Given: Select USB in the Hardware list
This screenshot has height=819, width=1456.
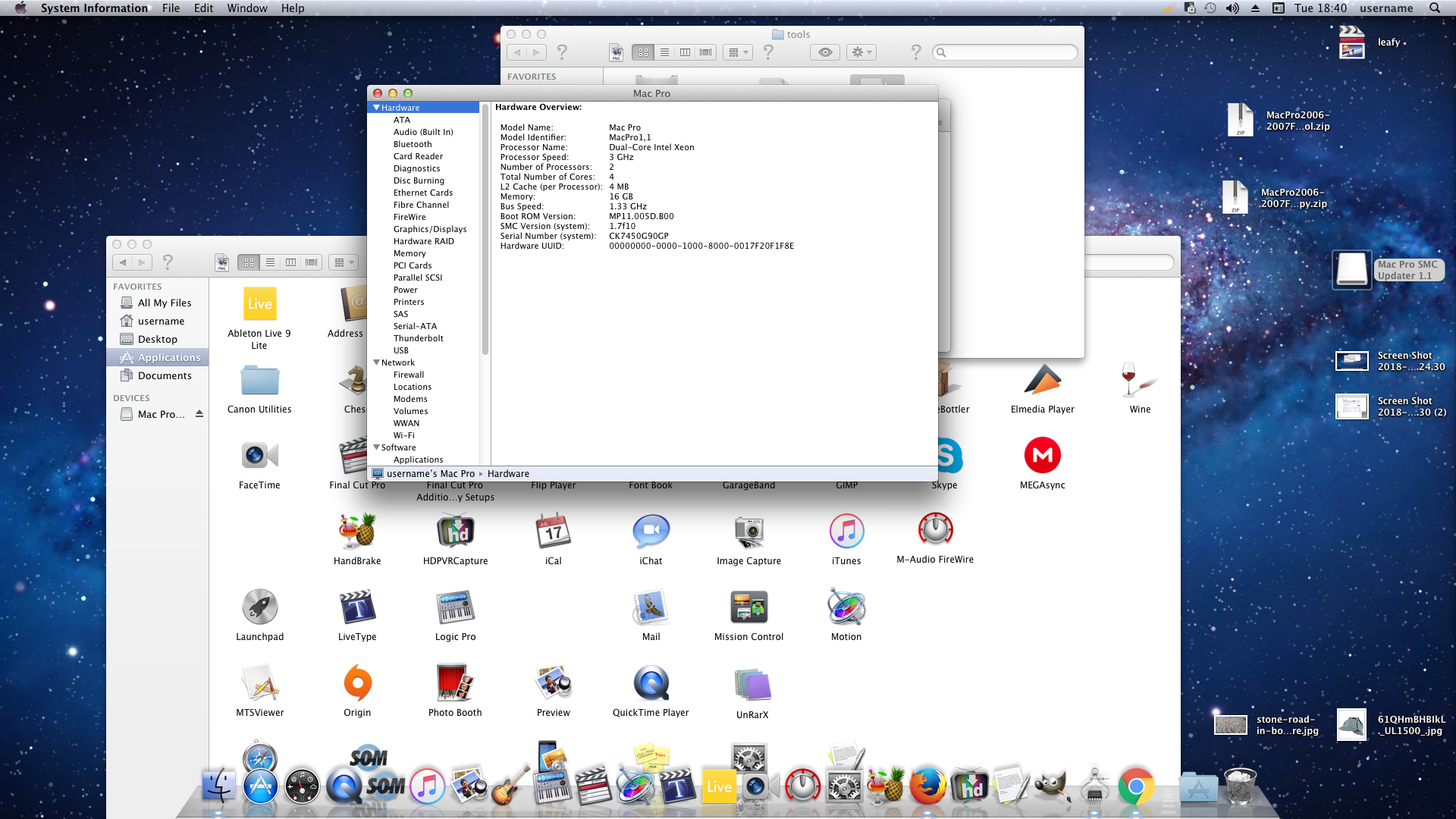Looking at the screenshot, I should click(400, 350).
